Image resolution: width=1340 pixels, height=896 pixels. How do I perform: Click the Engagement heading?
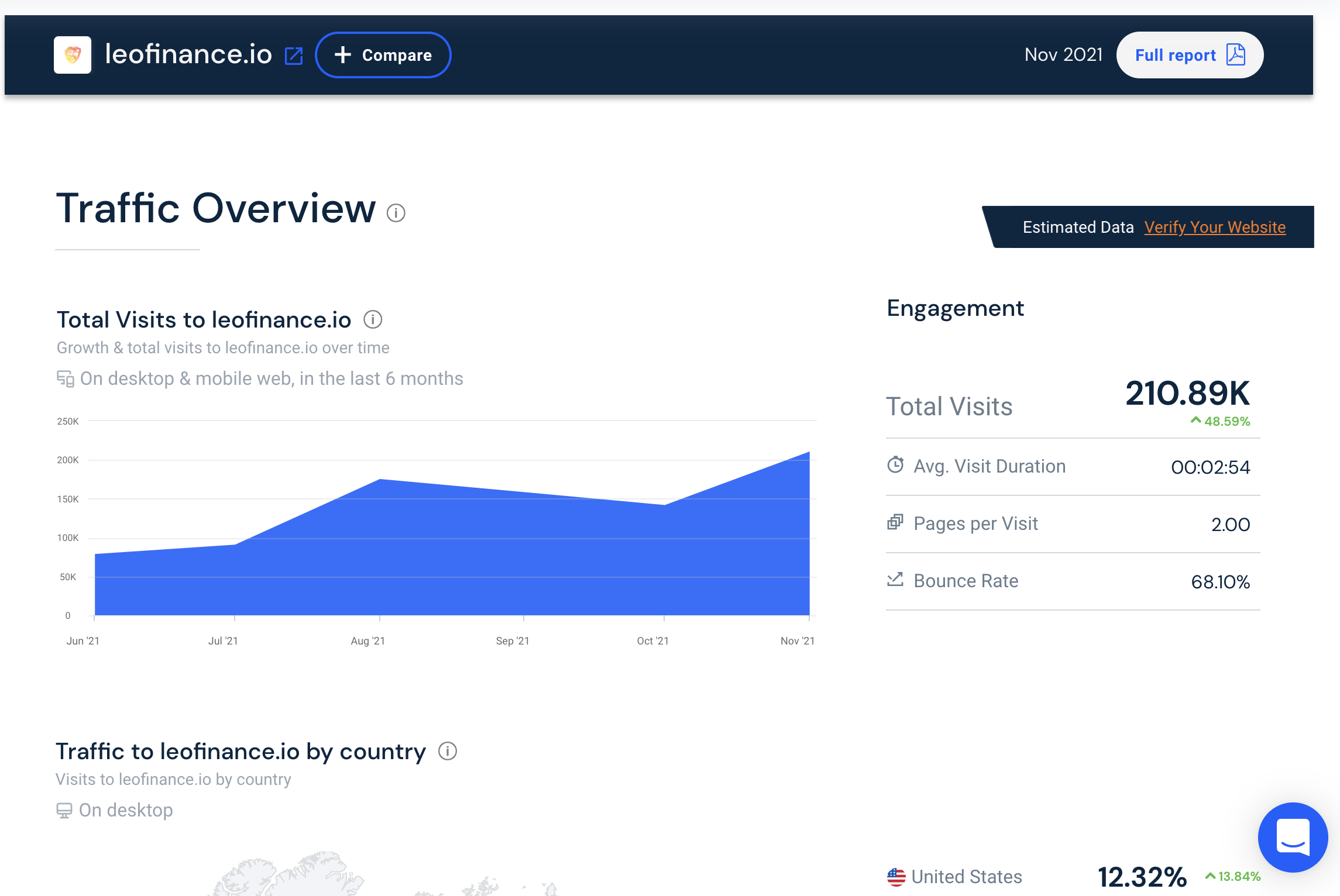(x=956, y=308)
